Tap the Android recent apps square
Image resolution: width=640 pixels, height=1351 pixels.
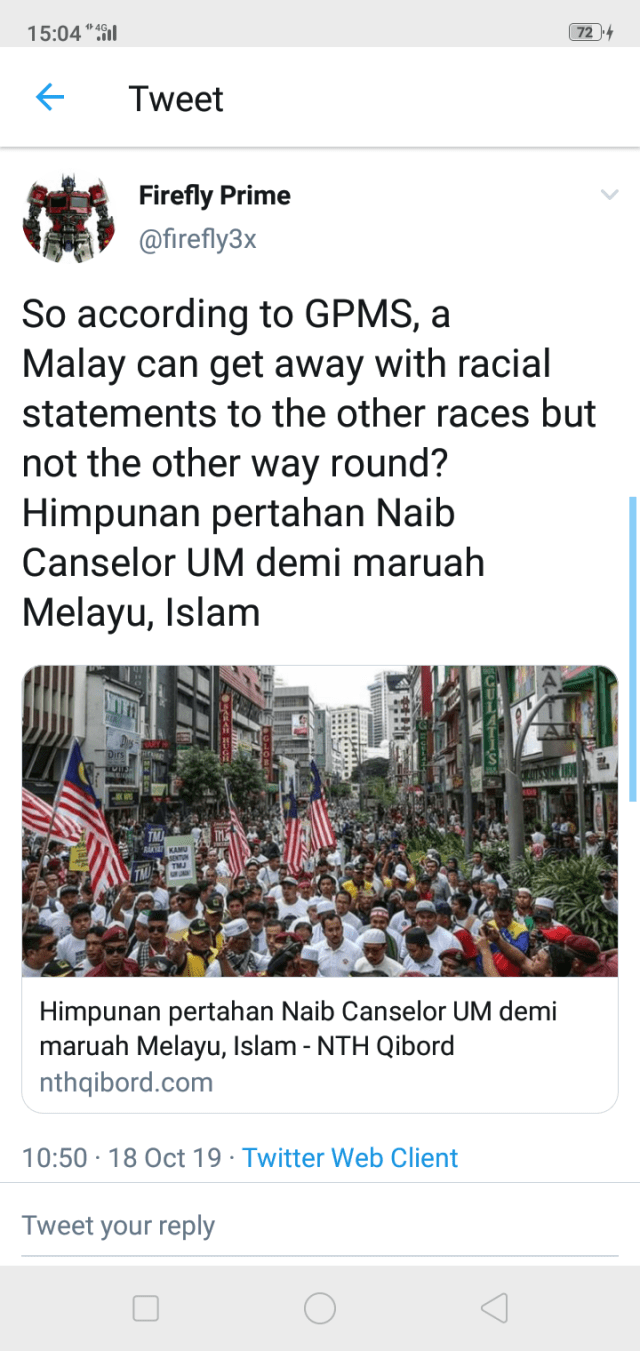tap(146, 1308)
